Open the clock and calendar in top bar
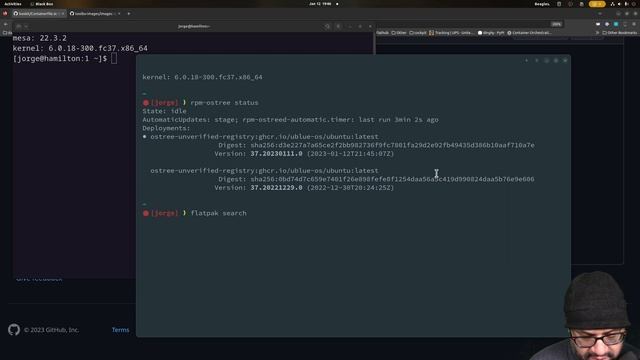 coord(320,4)
